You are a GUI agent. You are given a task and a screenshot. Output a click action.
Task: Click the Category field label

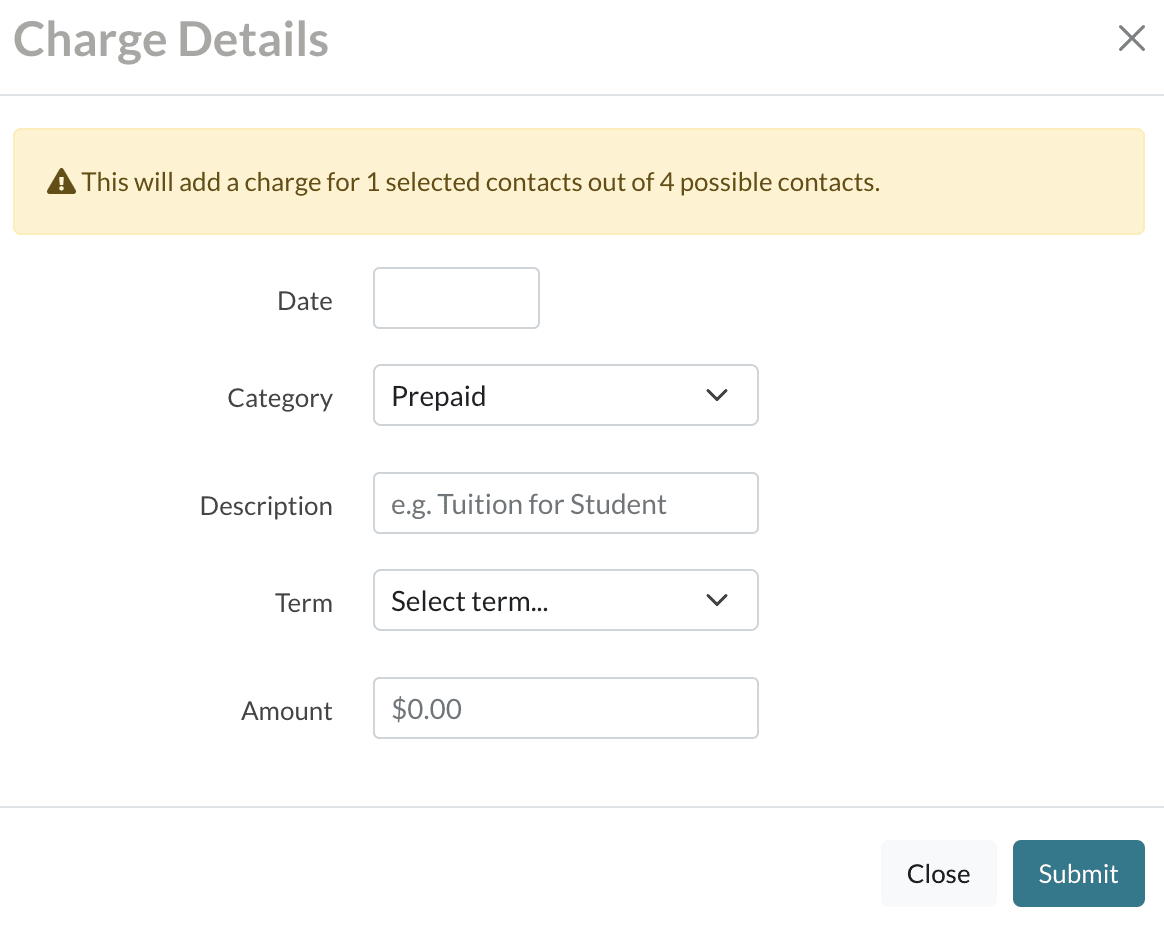280,398
